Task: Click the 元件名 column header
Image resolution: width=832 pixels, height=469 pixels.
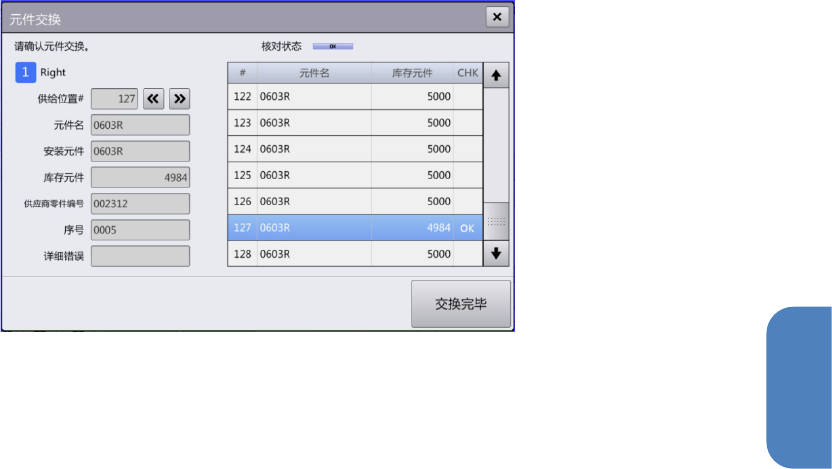Action: point(314,73)
